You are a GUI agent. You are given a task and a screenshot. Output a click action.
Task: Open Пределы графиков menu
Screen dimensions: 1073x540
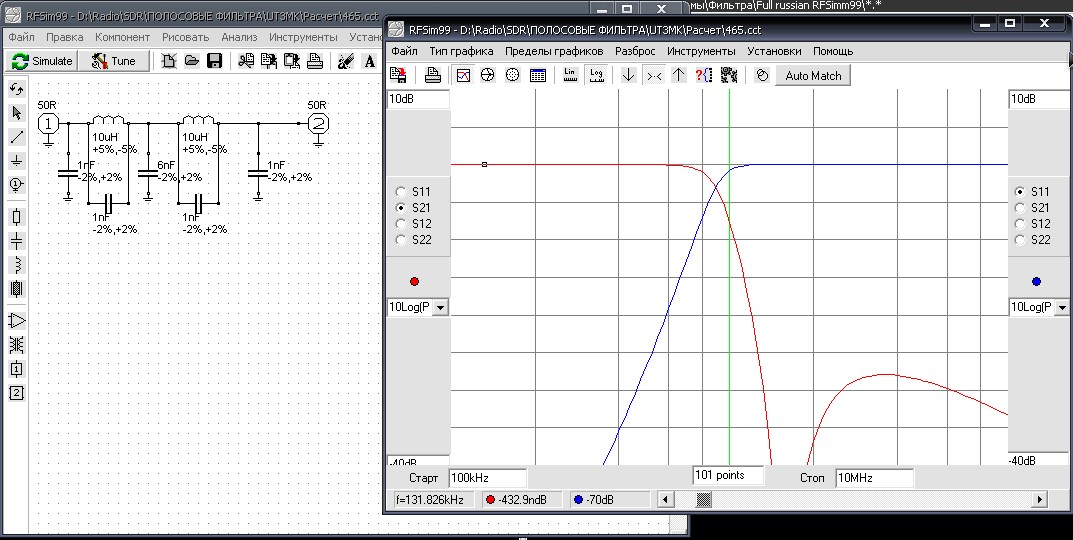554,51
